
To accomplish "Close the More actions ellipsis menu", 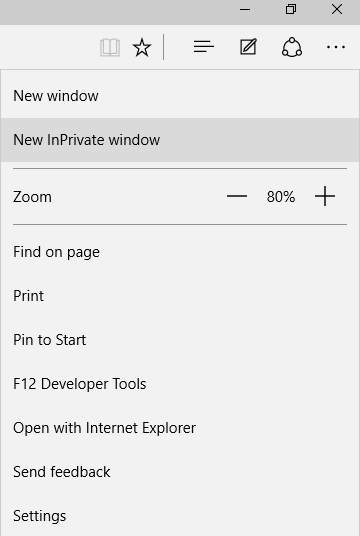I will click(x=336, y=47).
